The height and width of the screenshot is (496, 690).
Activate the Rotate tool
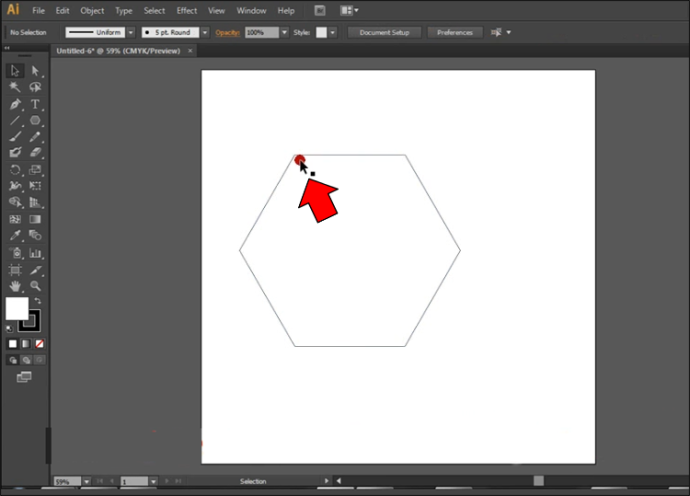(15, 170)
